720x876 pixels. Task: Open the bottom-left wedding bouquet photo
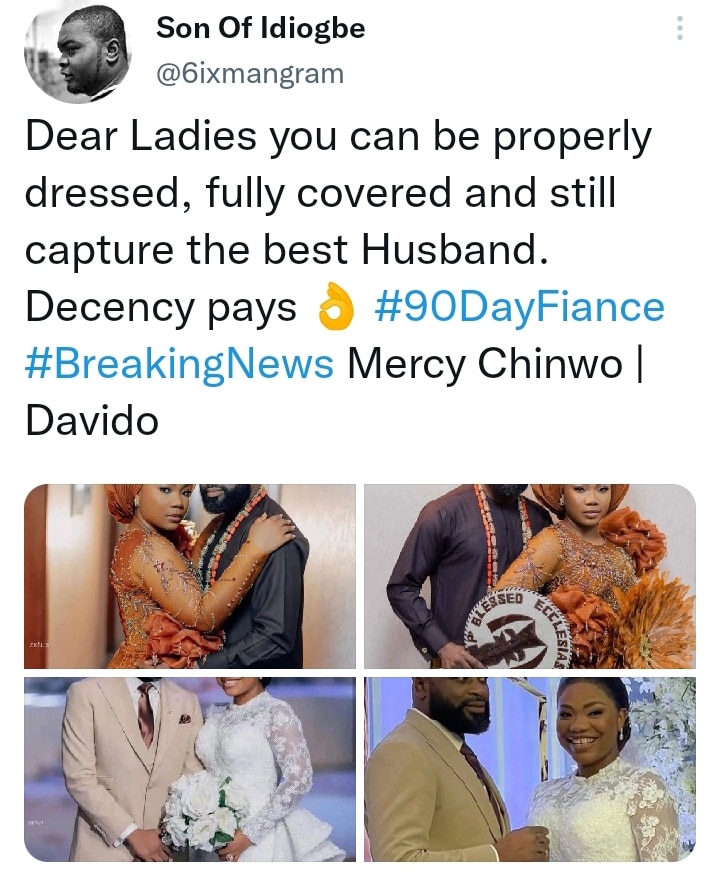coord(190,768)
